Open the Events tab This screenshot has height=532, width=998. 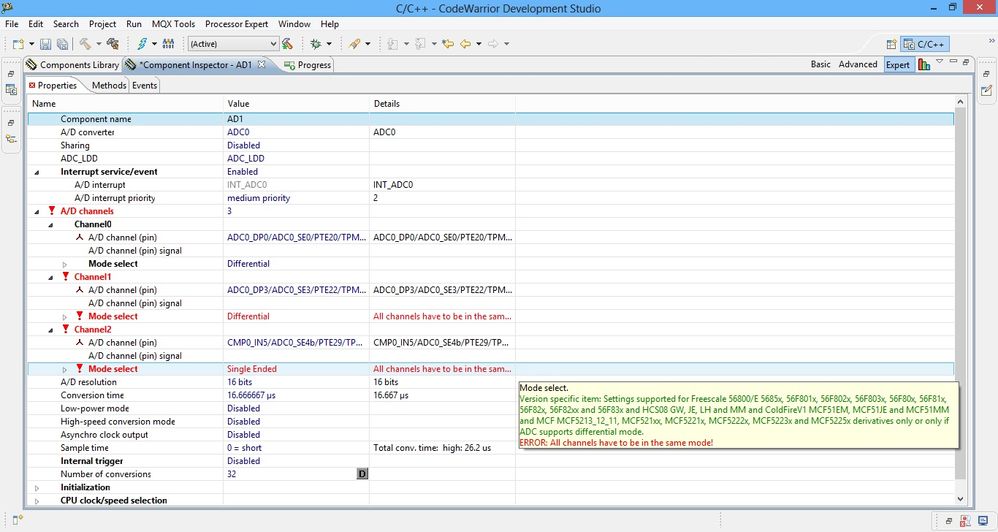point(144,85)
